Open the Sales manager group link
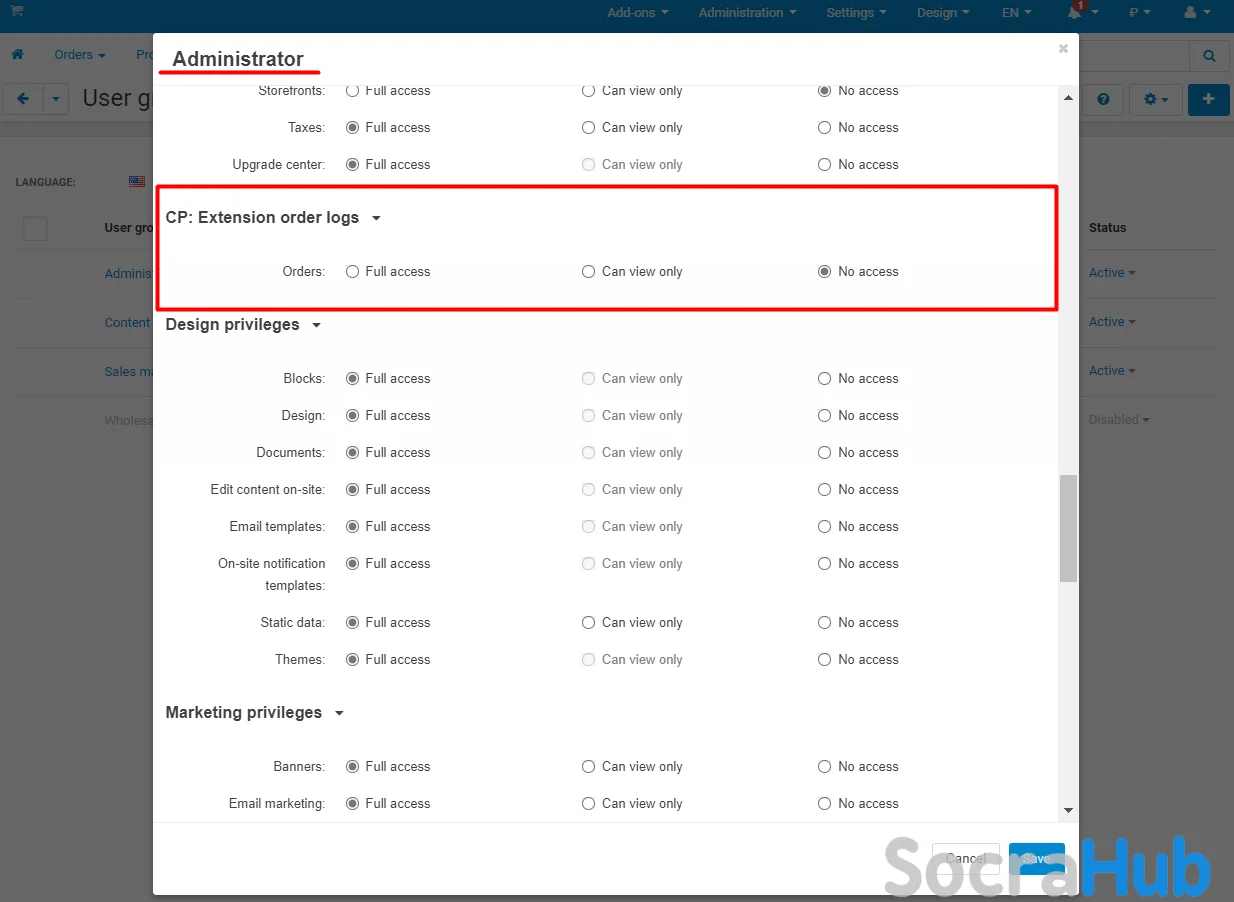Viewport: 1234px width, 902px height. tap(128, 372)
